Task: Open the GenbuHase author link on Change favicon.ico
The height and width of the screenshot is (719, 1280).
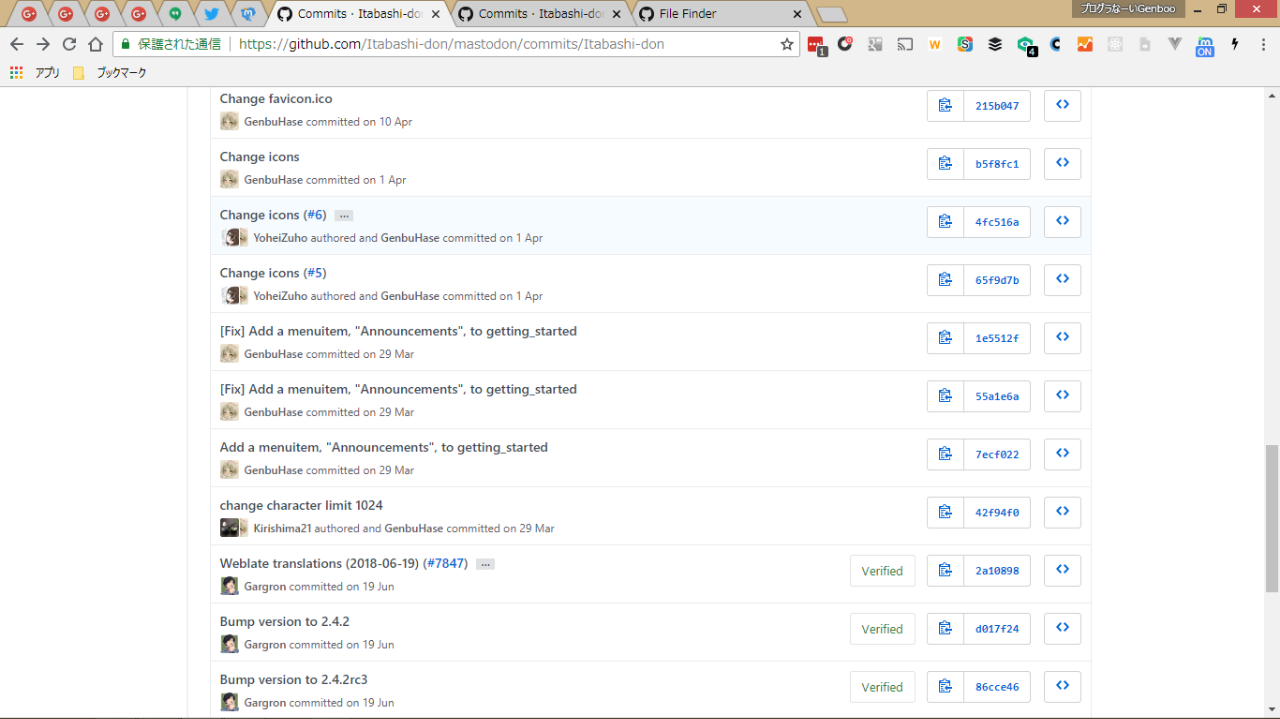Action: 273,122
